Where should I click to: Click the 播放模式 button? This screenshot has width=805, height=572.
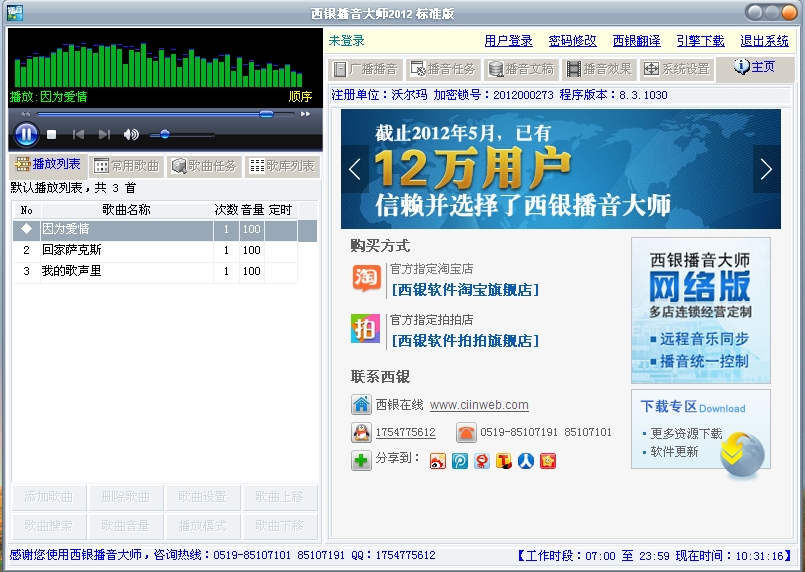203,525
